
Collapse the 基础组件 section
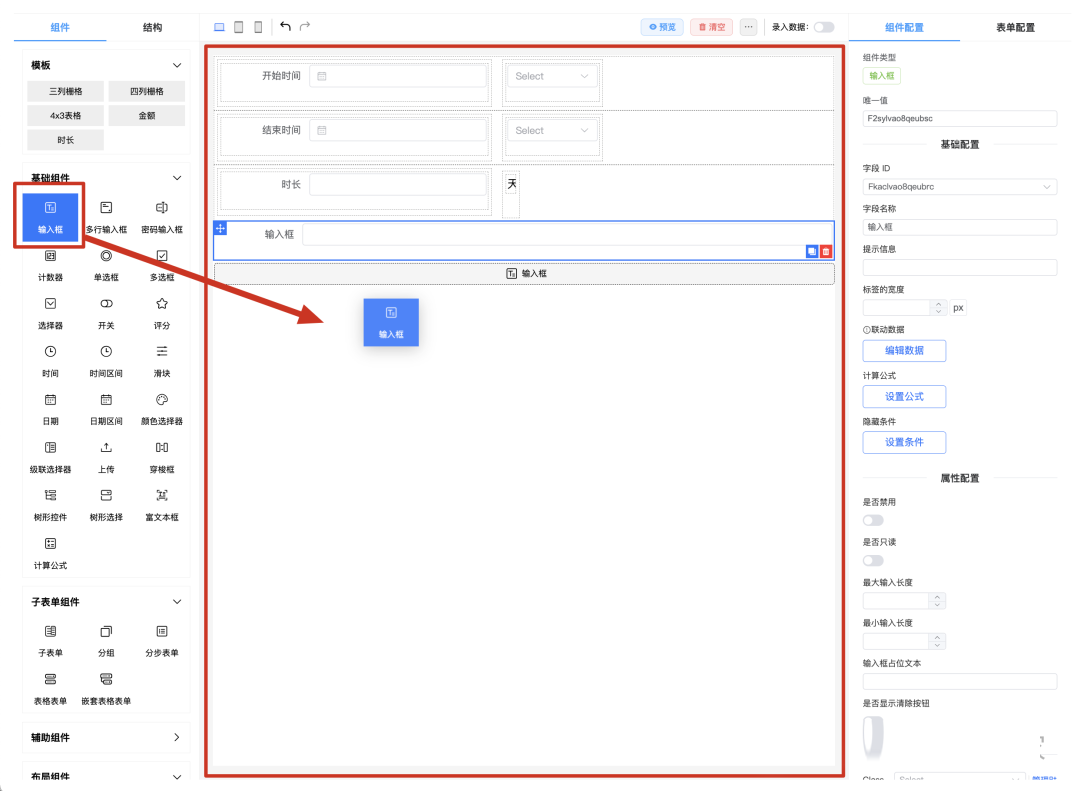point(177,178)
